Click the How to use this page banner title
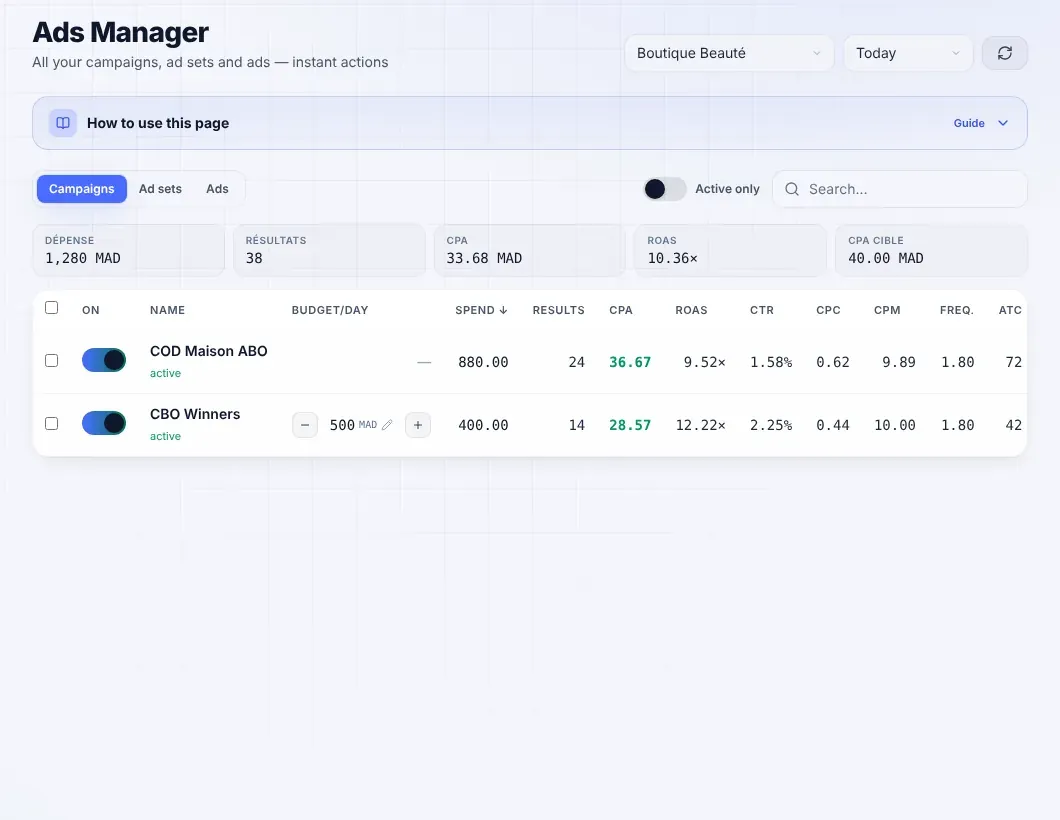 158,123
